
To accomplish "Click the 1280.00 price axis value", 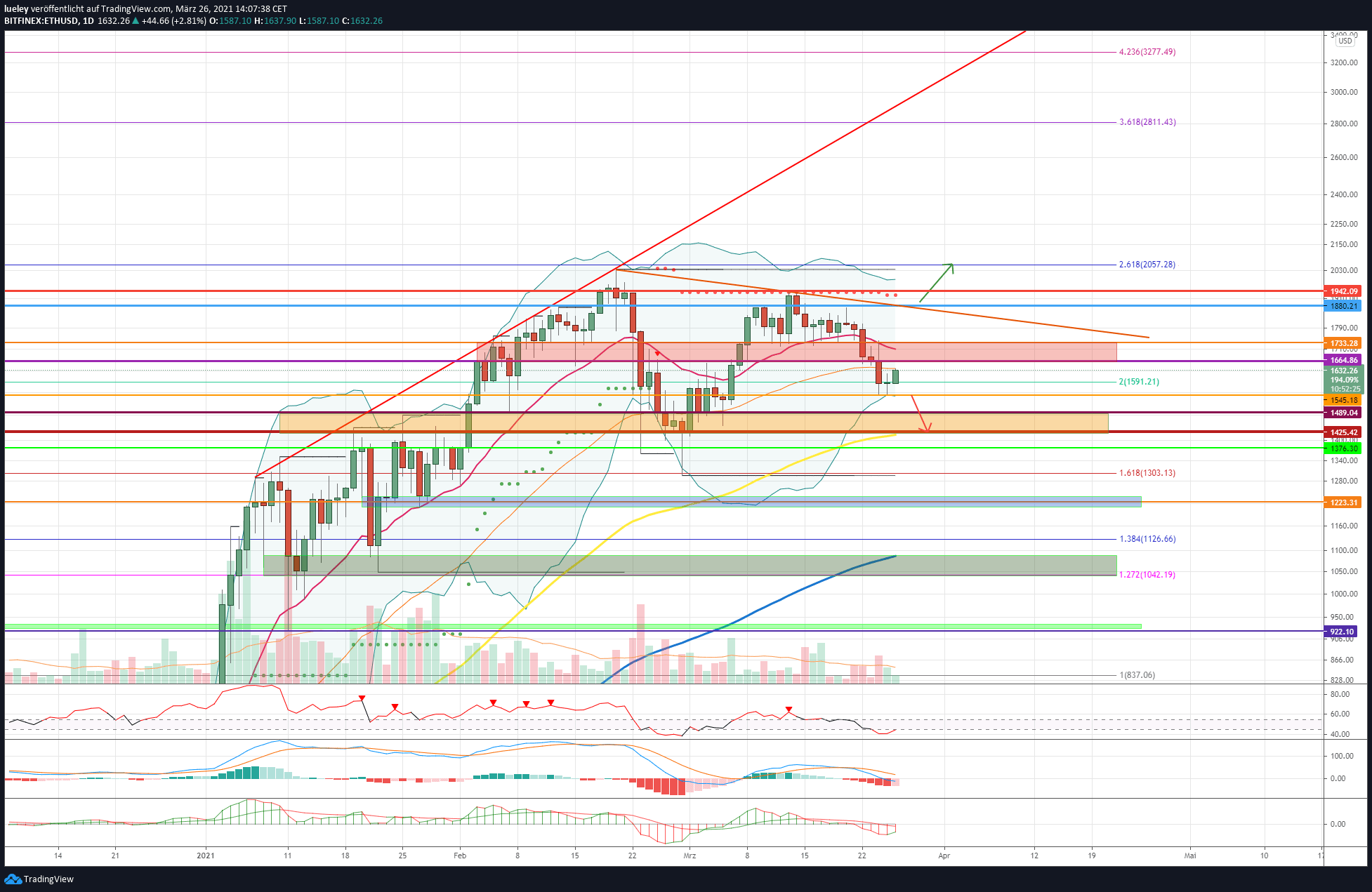I will click(1344, 481).
